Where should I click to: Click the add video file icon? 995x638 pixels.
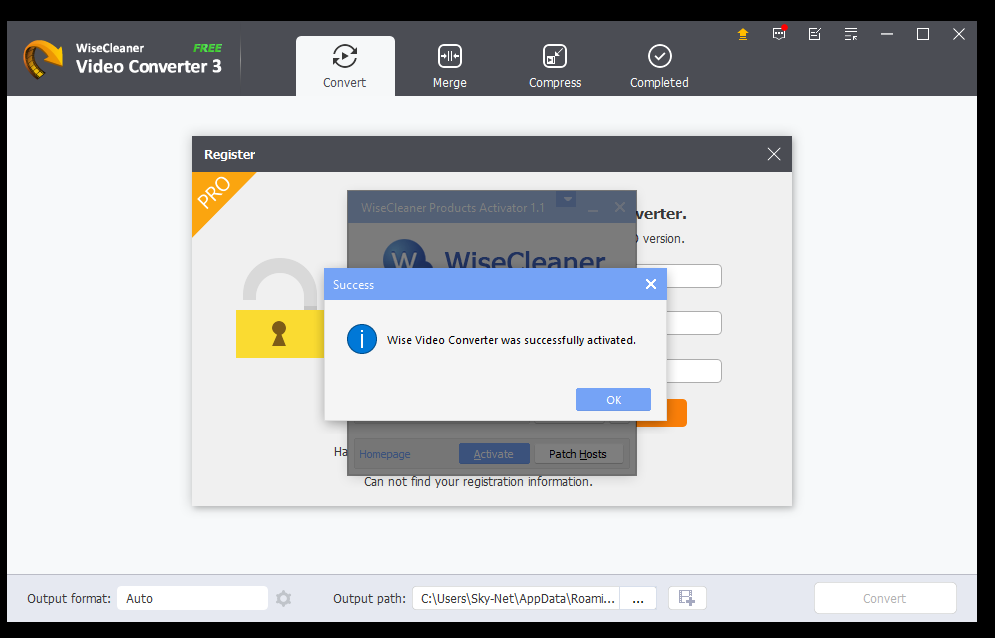coord(687,598)
